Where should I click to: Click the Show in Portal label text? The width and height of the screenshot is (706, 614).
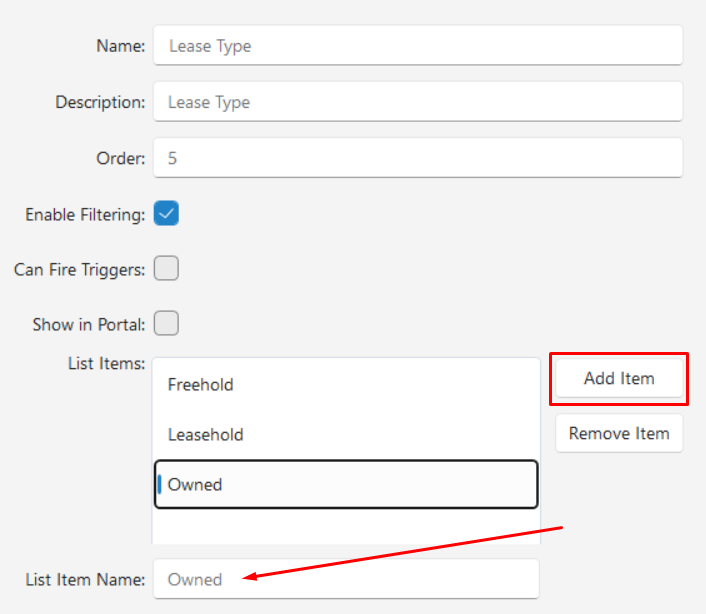(89, 325)
